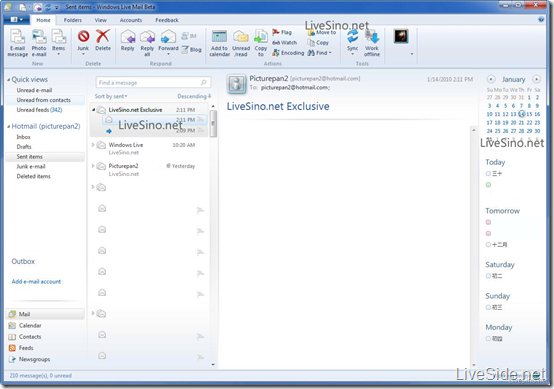
Task: Toggle Descending sort order
Action: (194, 96)
